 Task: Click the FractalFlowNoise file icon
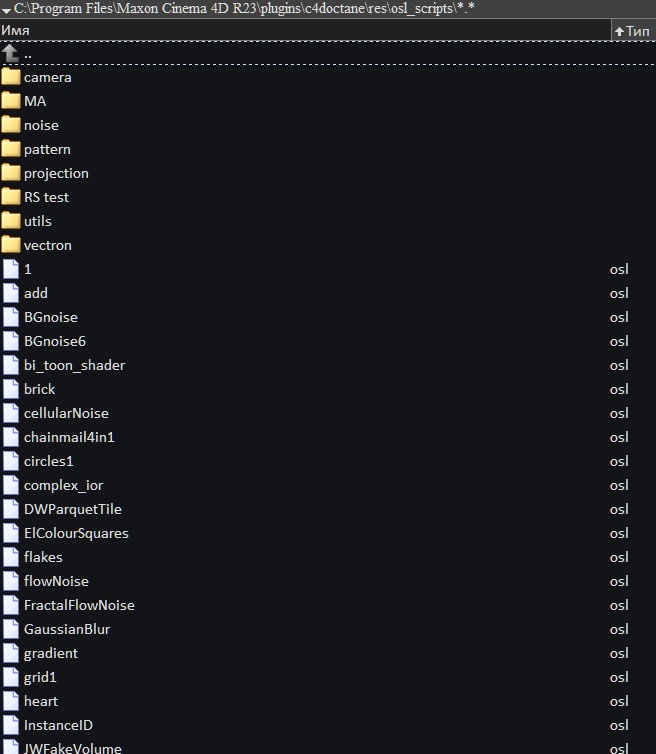11,605
